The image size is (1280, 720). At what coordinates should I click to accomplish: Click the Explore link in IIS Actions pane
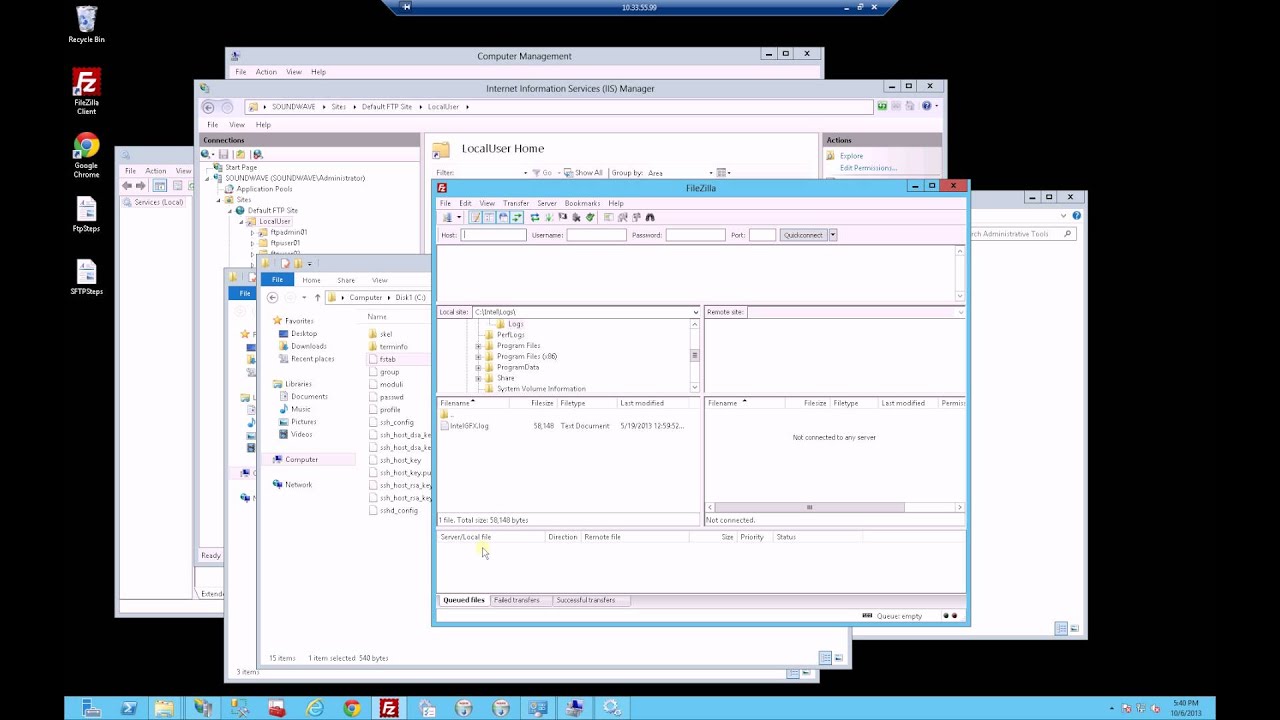851,156
